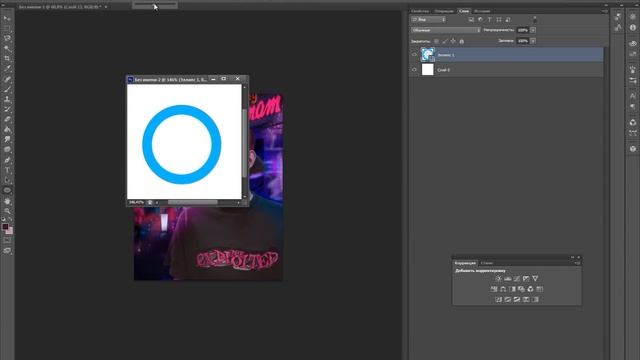The width and height of the screenshot is (640, 360).
Task: Switch to the Стили tab
Action: click(x=487, y=263)
